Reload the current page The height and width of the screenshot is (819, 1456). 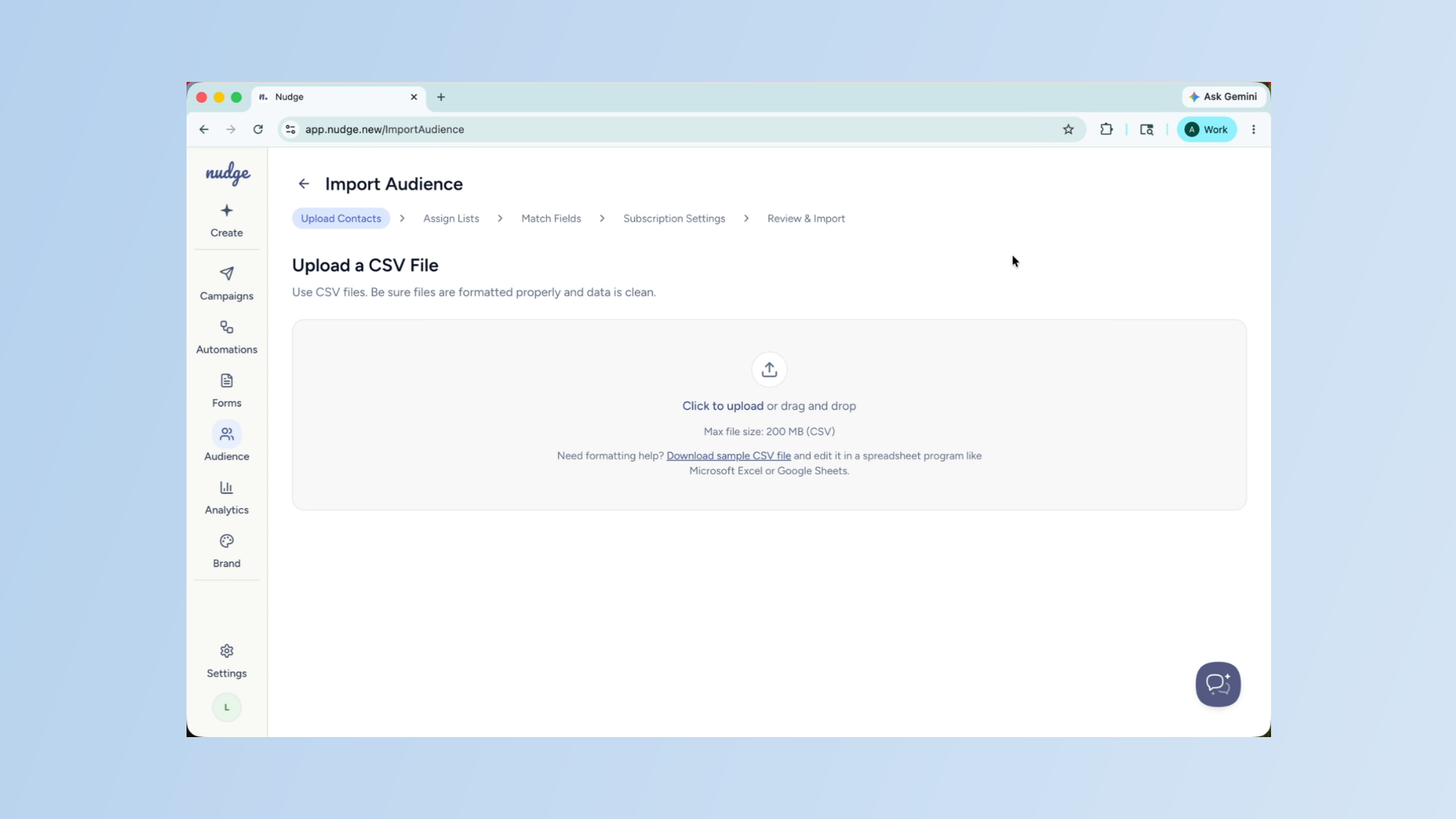coord(258,130)
